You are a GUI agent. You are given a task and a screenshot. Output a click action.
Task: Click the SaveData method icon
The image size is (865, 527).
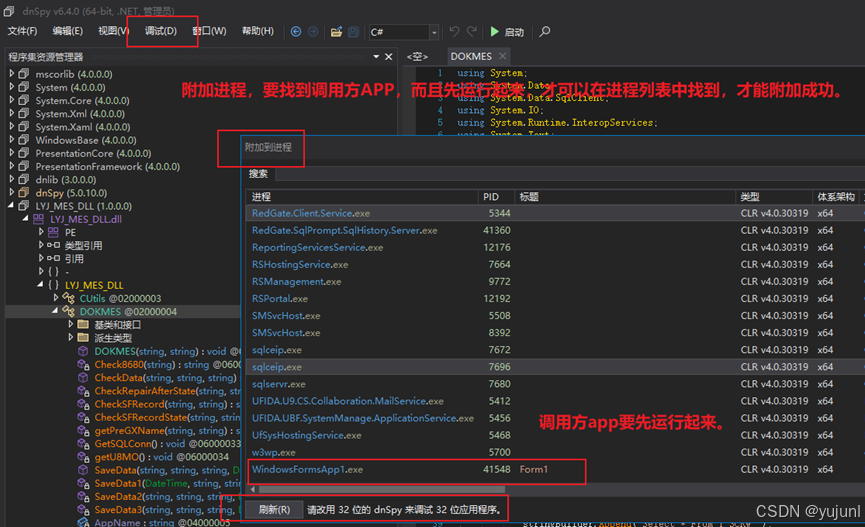pos(83,470)
